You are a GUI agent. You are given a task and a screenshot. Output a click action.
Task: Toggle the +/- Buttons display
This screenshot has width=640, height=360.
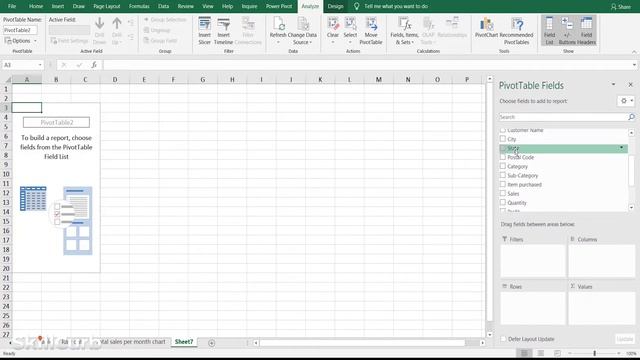tap(567, 30)
